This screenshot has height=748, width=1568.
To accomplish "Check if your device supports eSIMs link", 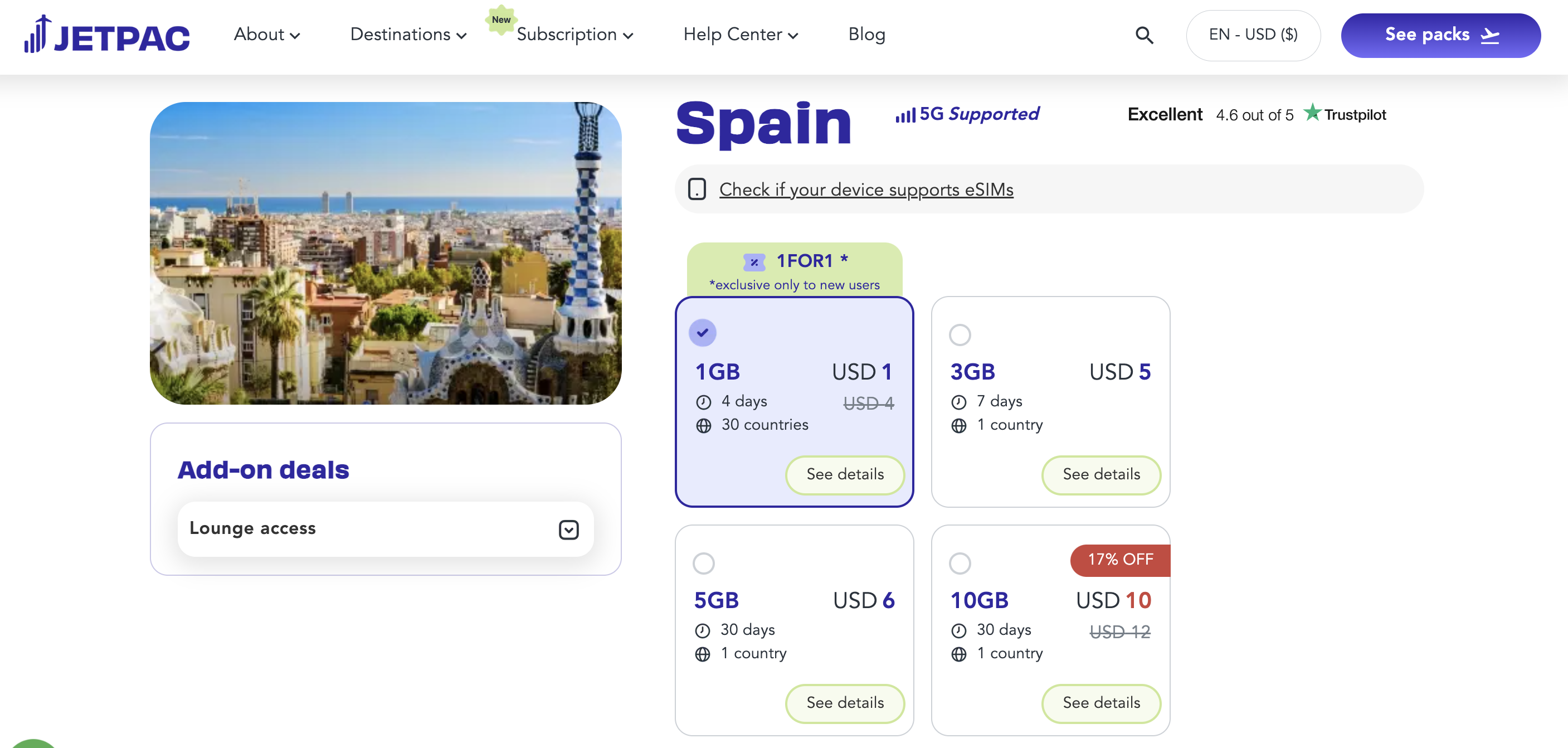I will [865, 190].
